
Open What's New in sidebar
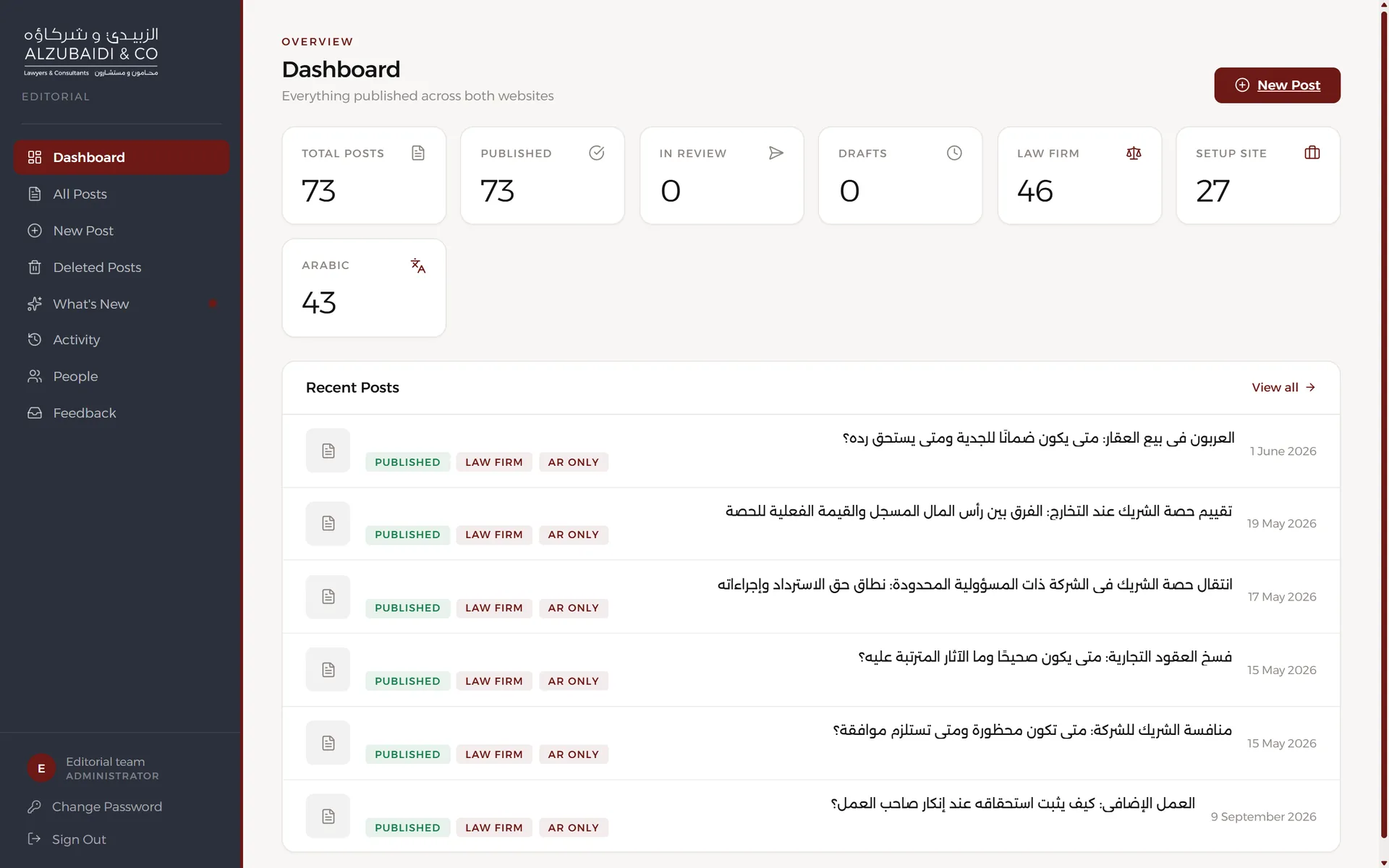121,304
